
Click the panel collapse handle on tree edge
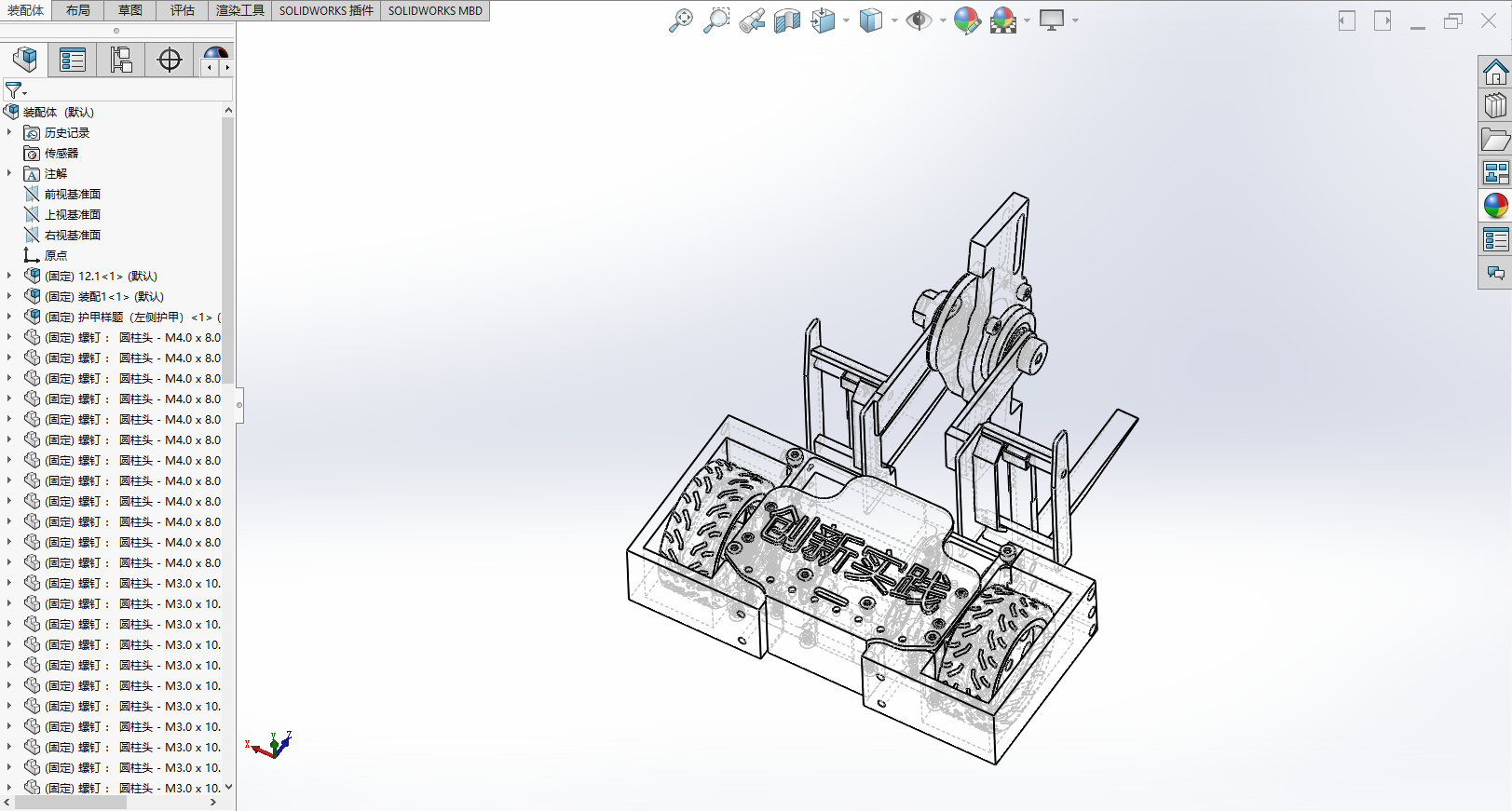[x=239, y=404]
